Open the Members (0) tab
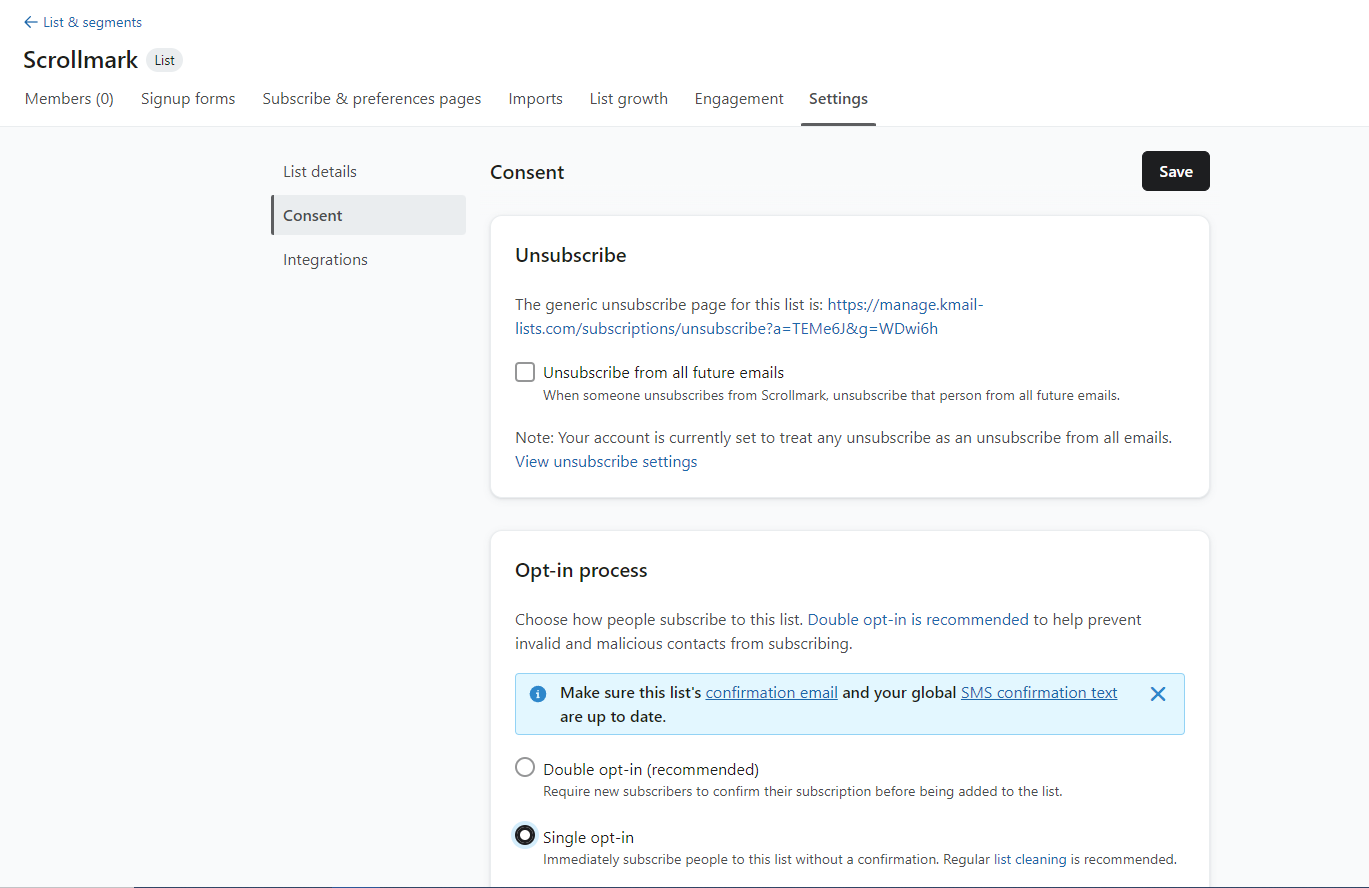The height and width of the screenshot is (888, 1369). tap(69, 99)
